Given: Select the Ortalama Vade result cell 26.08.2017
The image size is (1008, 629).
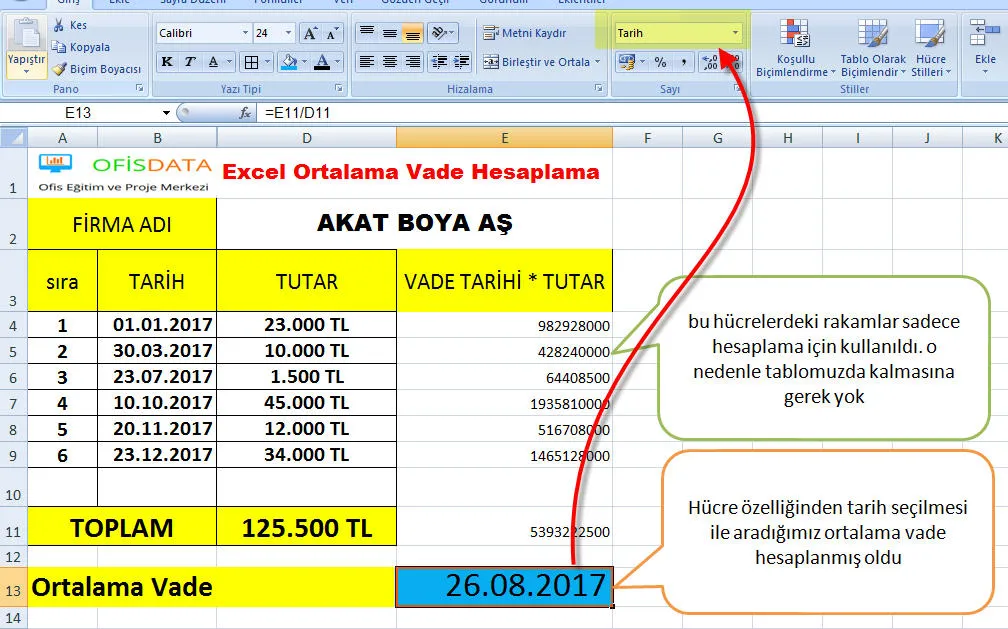Looking at the screenshot, I should coord(504,586).
